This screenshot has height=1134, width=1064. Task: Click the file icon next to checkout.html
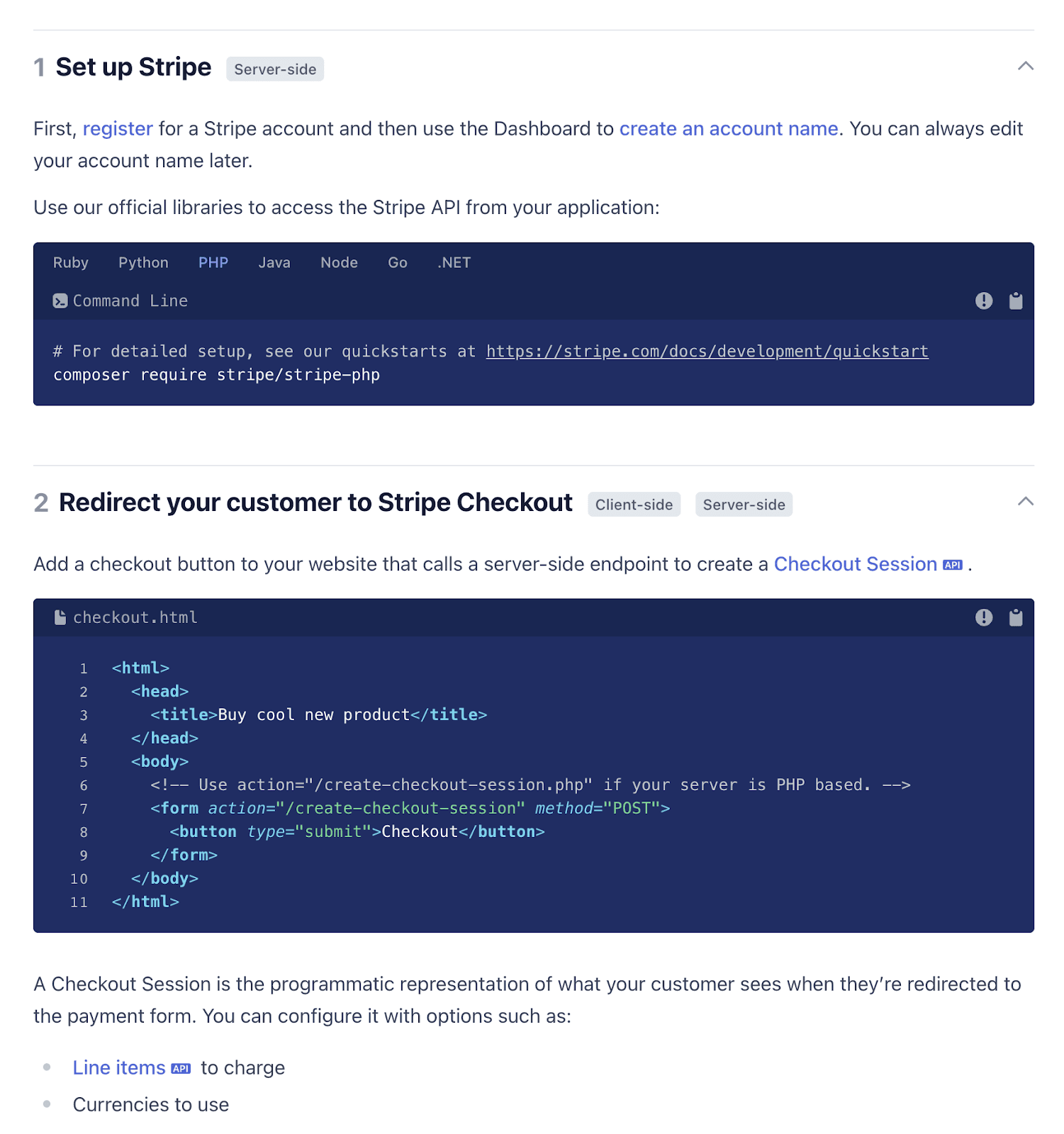(x=60, y=617)
